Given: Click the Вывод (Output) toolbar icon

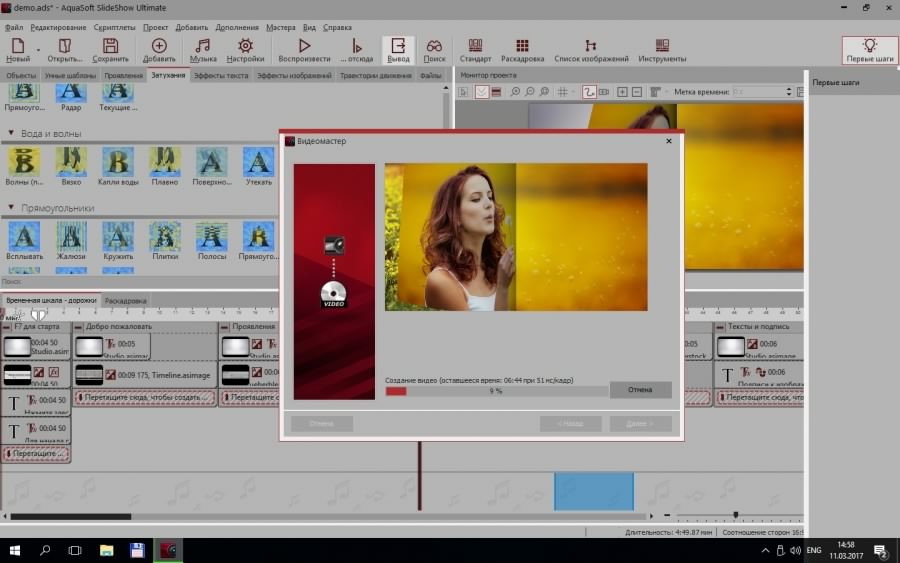Looking at the screenshot, I should click(398, 47).
